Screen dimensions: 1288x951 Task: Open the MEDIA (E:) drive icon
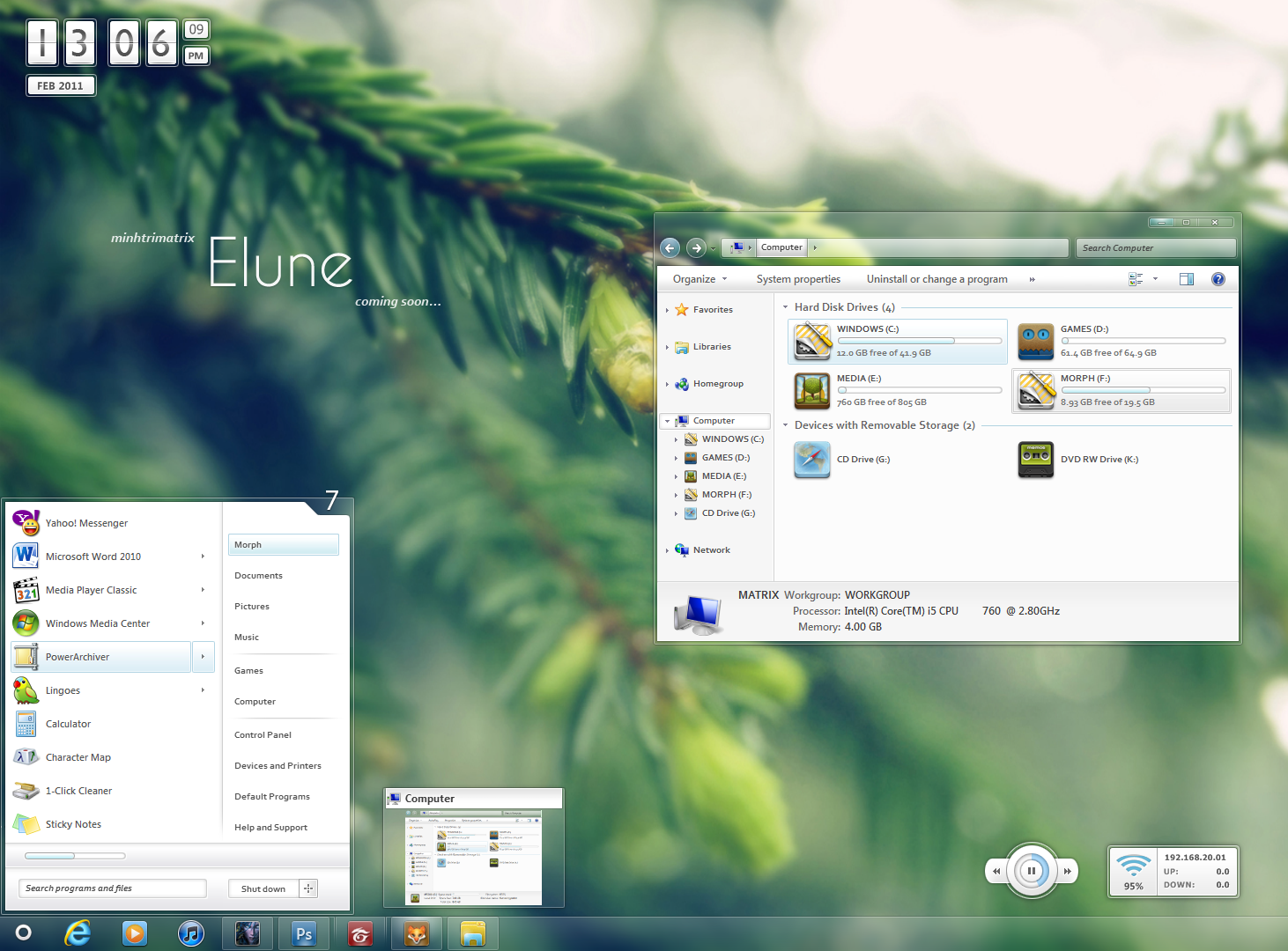[811, 390]
